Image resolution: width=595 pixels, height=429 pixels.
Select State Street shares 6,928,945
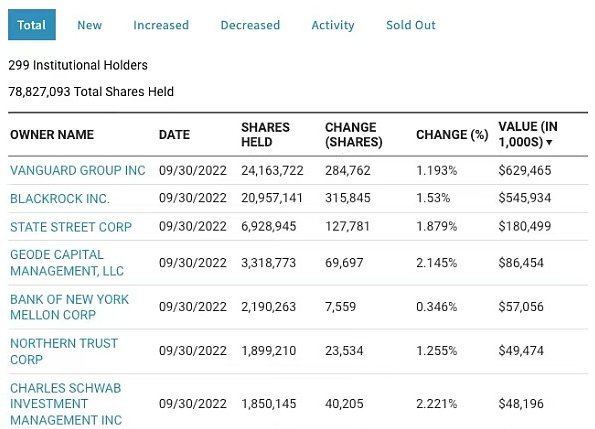[268, 226]
